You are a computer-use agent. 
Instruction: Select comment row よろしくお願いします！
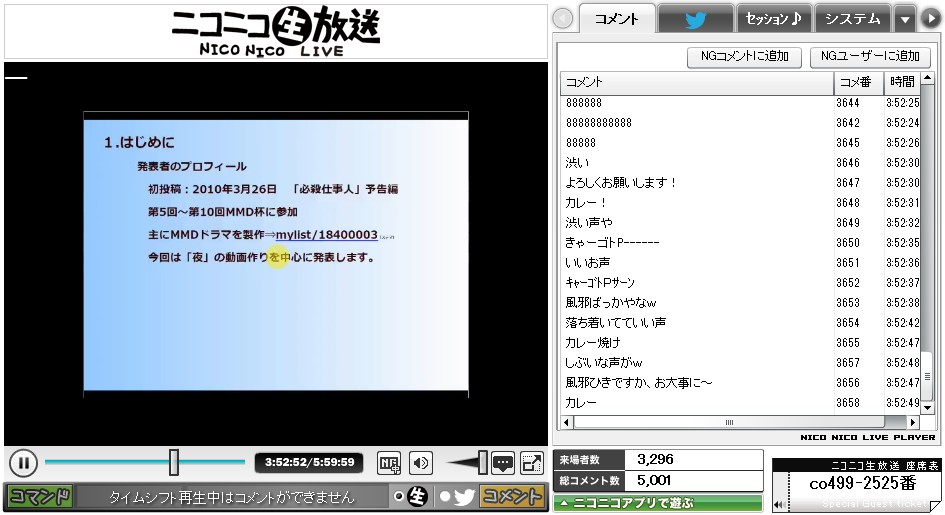[x=740, y=183]
